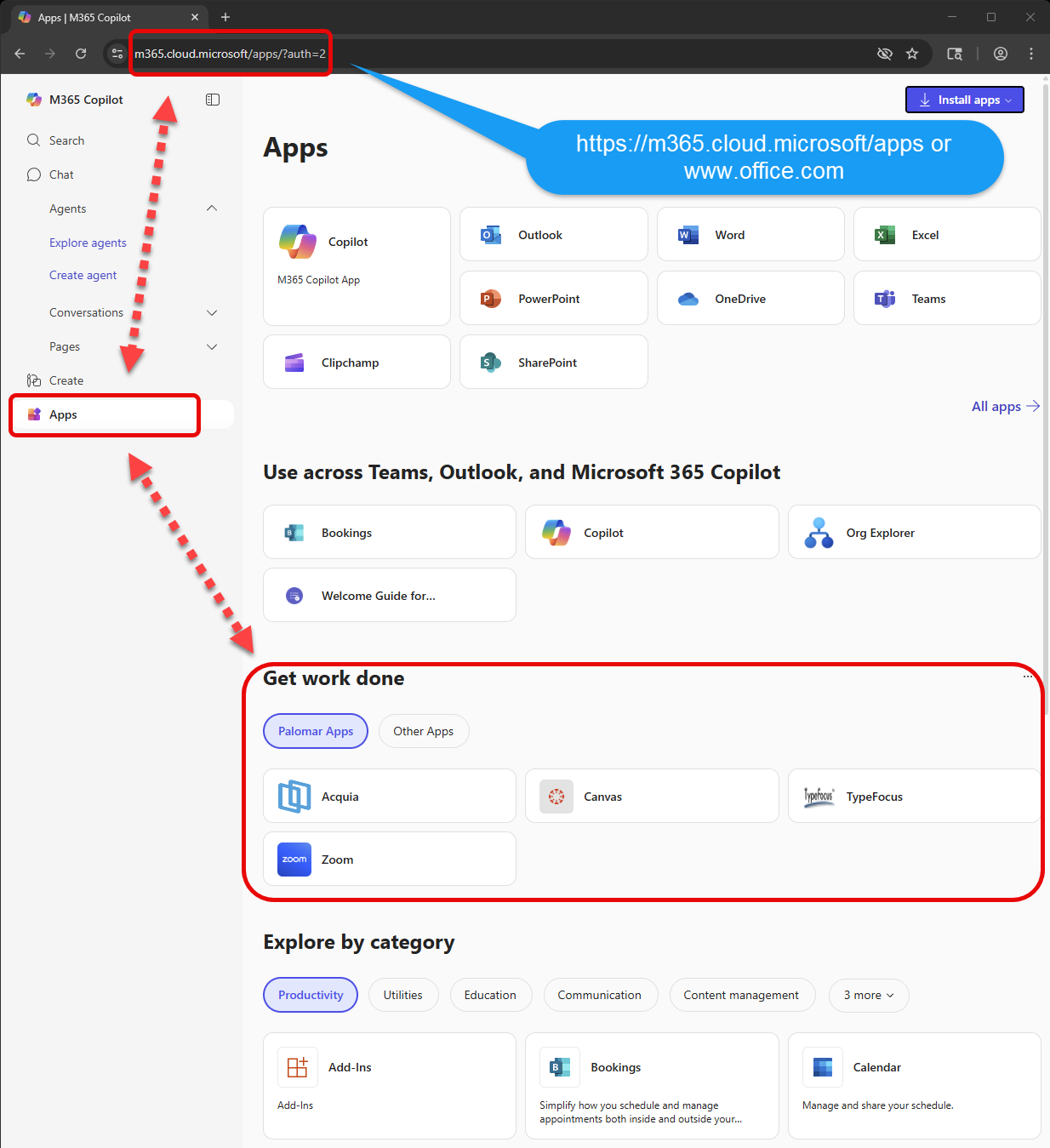Launch the Acquia app

click(390, 797)
